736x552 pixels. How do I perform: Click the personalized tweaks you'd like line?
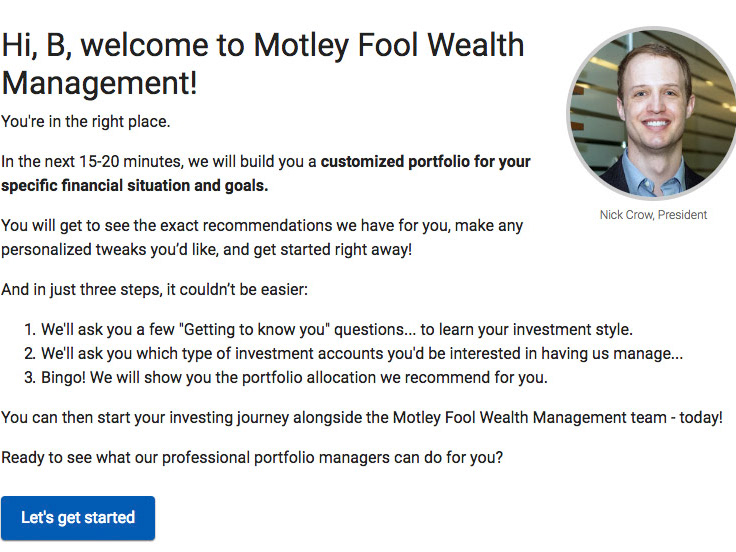point(207,249)
